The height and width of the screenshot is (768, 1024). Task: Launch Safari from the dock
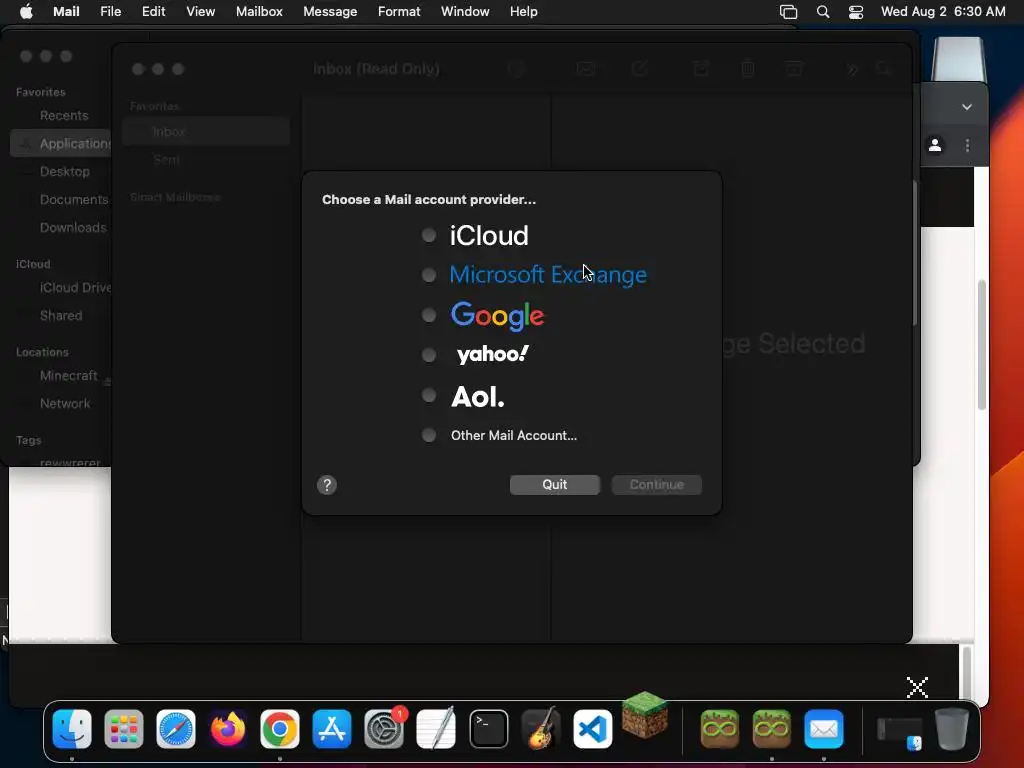(x=176, y=729)
